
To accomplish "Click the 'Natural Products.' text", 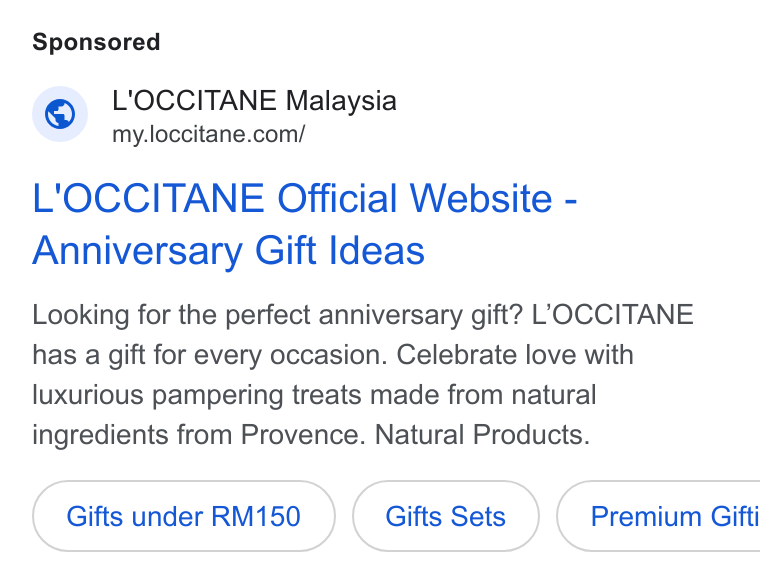I will (482, 434).
